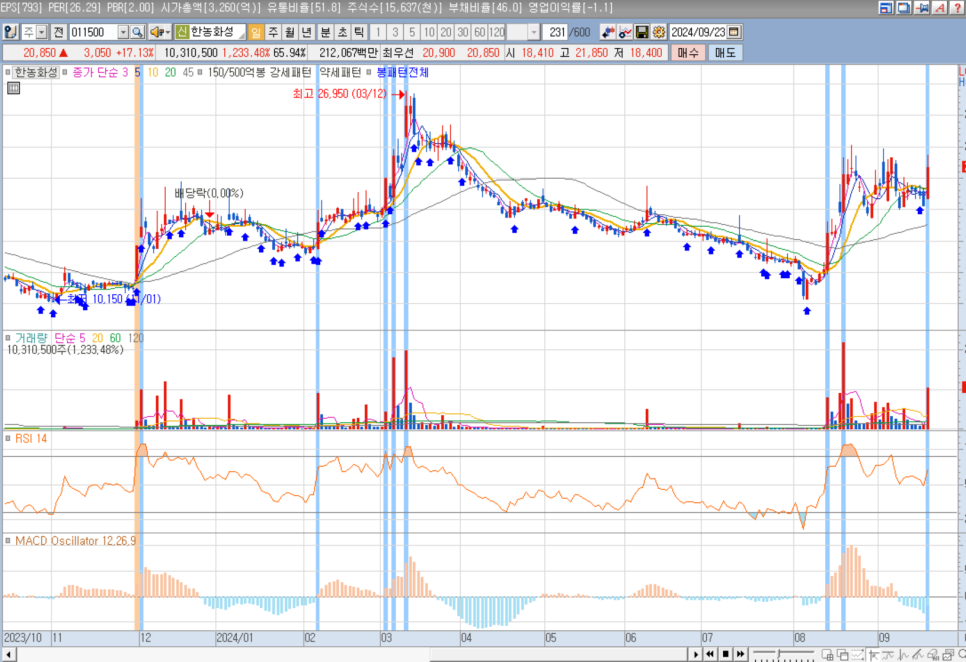This screenshot has width=966, height=662.
Task: Select the 60 interval button
Action: click(480, 32)
